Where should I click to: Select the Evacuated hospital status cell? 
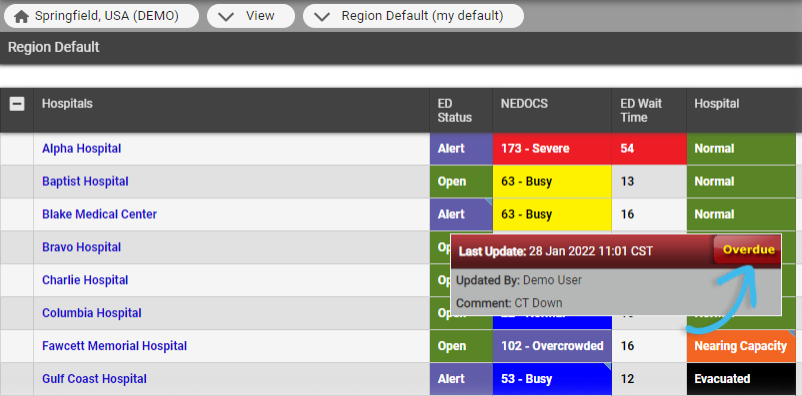coord(741,379)
